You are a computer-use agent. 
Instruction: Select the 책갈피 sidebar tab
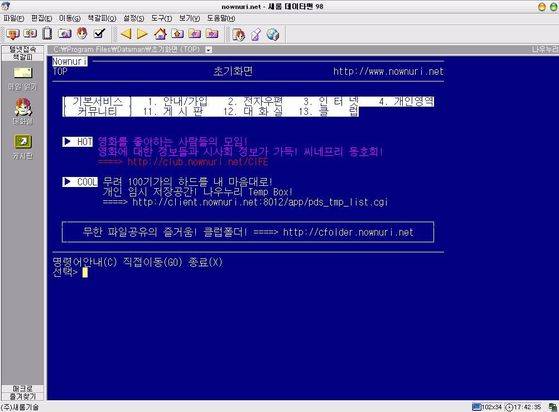pos(23,57)
